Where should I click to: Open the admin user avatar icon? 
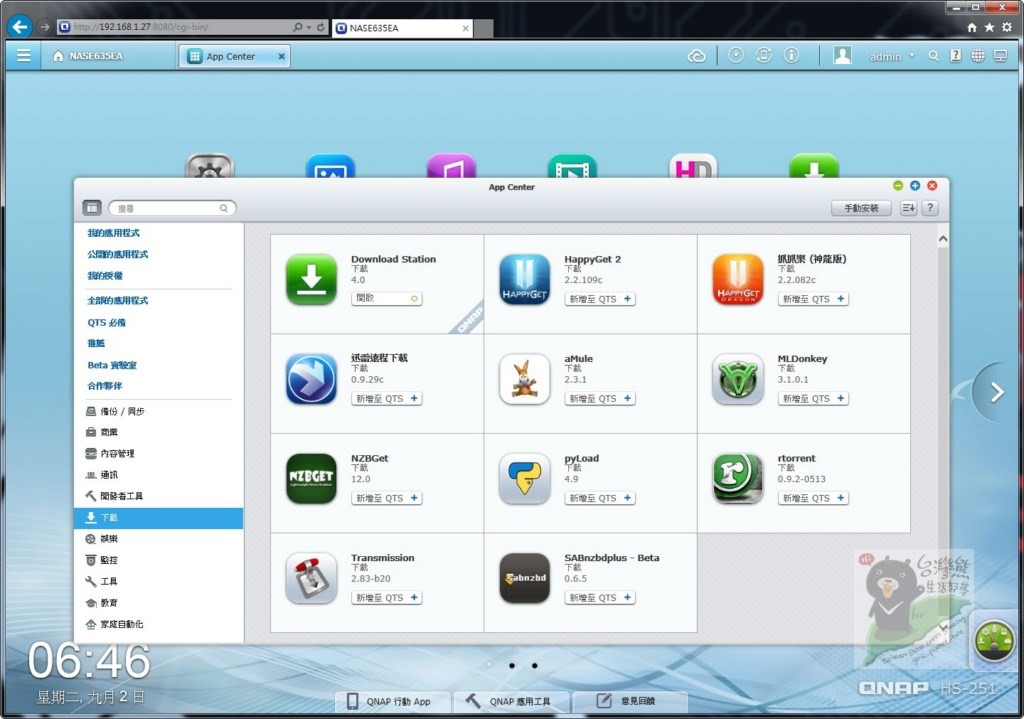click(842, 56)
